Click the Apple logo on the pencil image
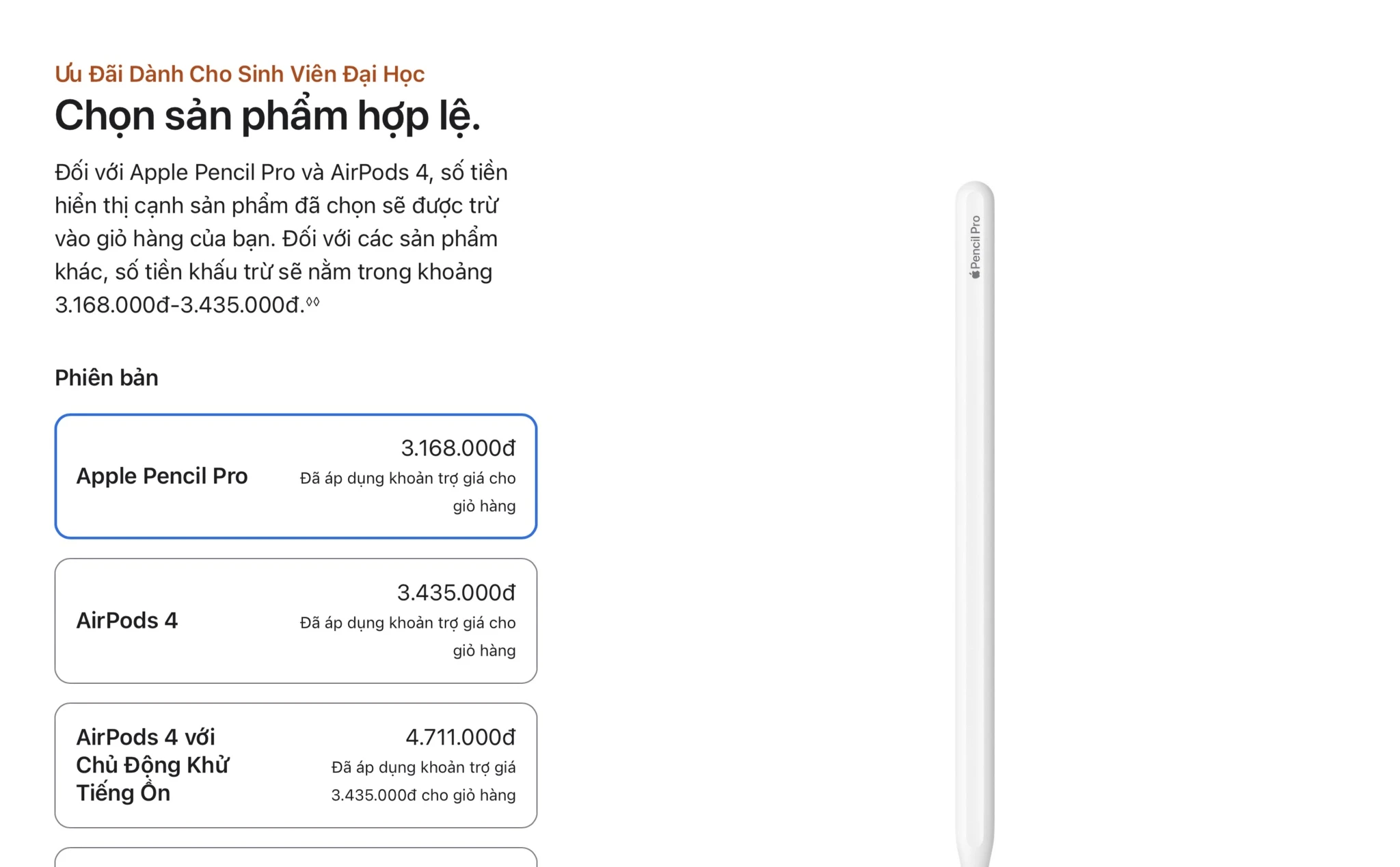 coord(975,274)
